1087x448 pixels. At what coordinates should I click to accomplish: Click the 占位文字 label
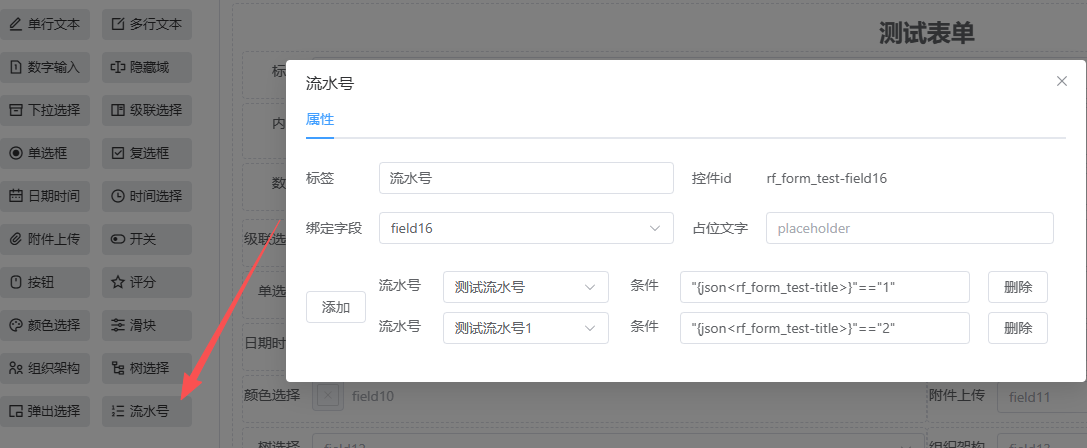(720, 228)
